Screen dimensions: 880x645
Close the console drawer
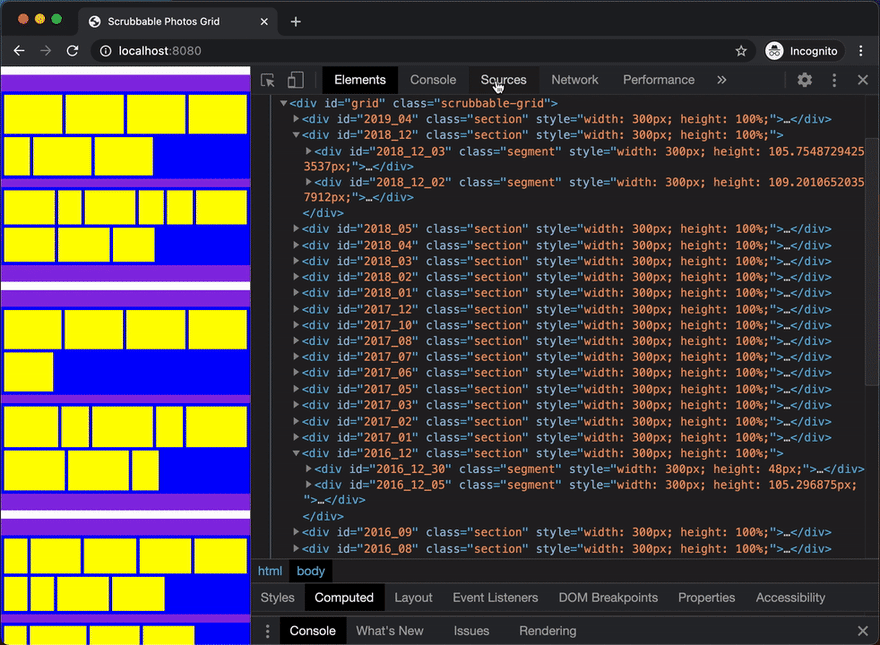click(863, 631)
